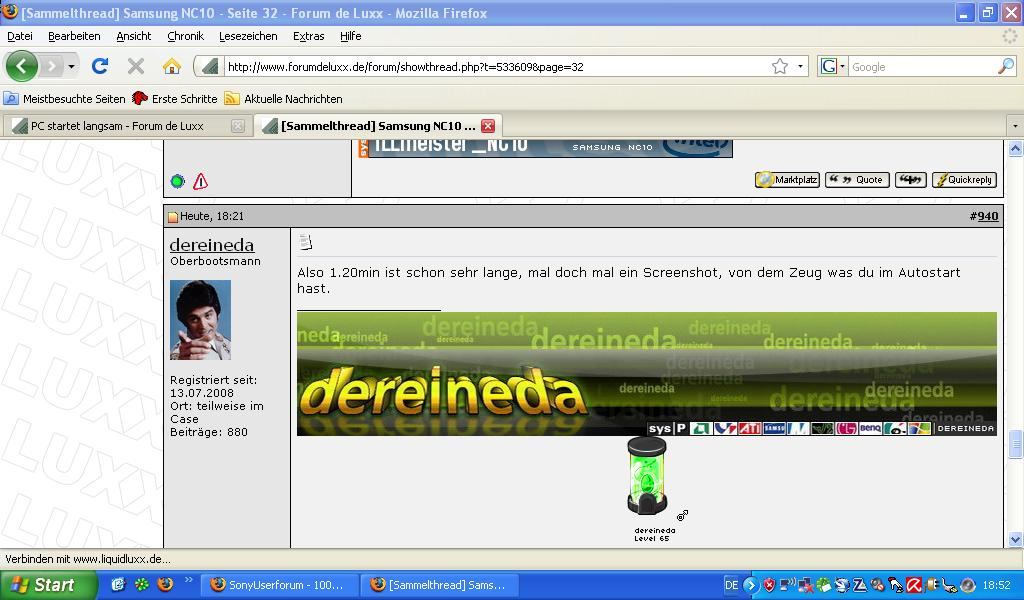1024x600 pixels.
Task: Click the Show Desktop quick launch icon
Action: (118, 584)
